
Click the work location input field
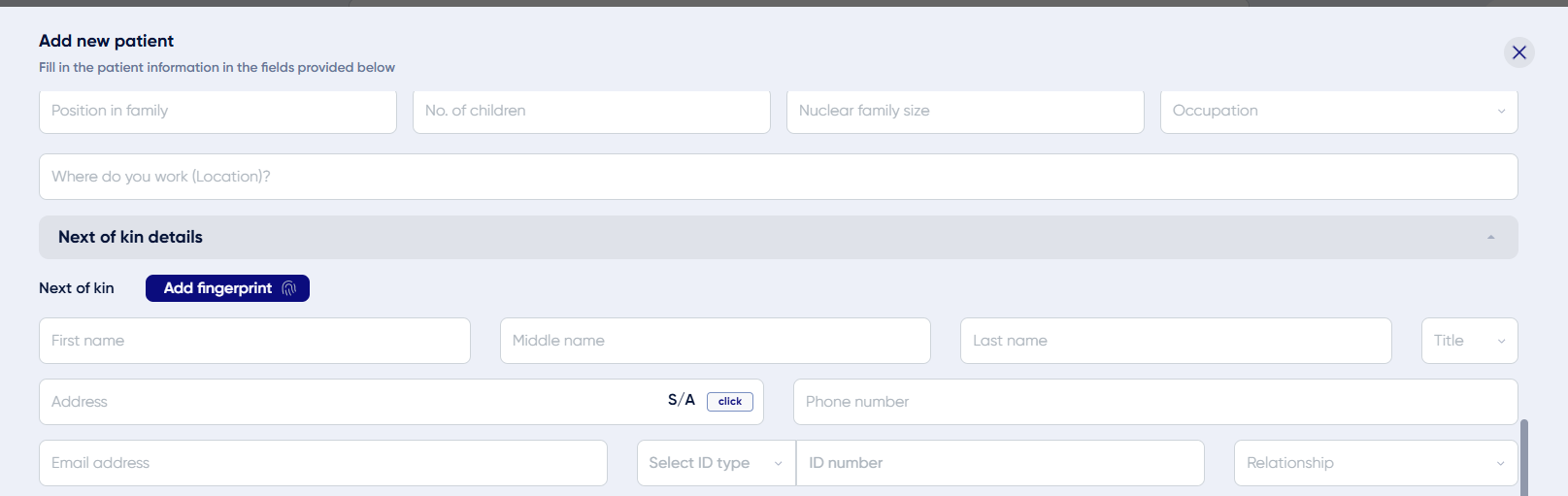pos(778,177)
